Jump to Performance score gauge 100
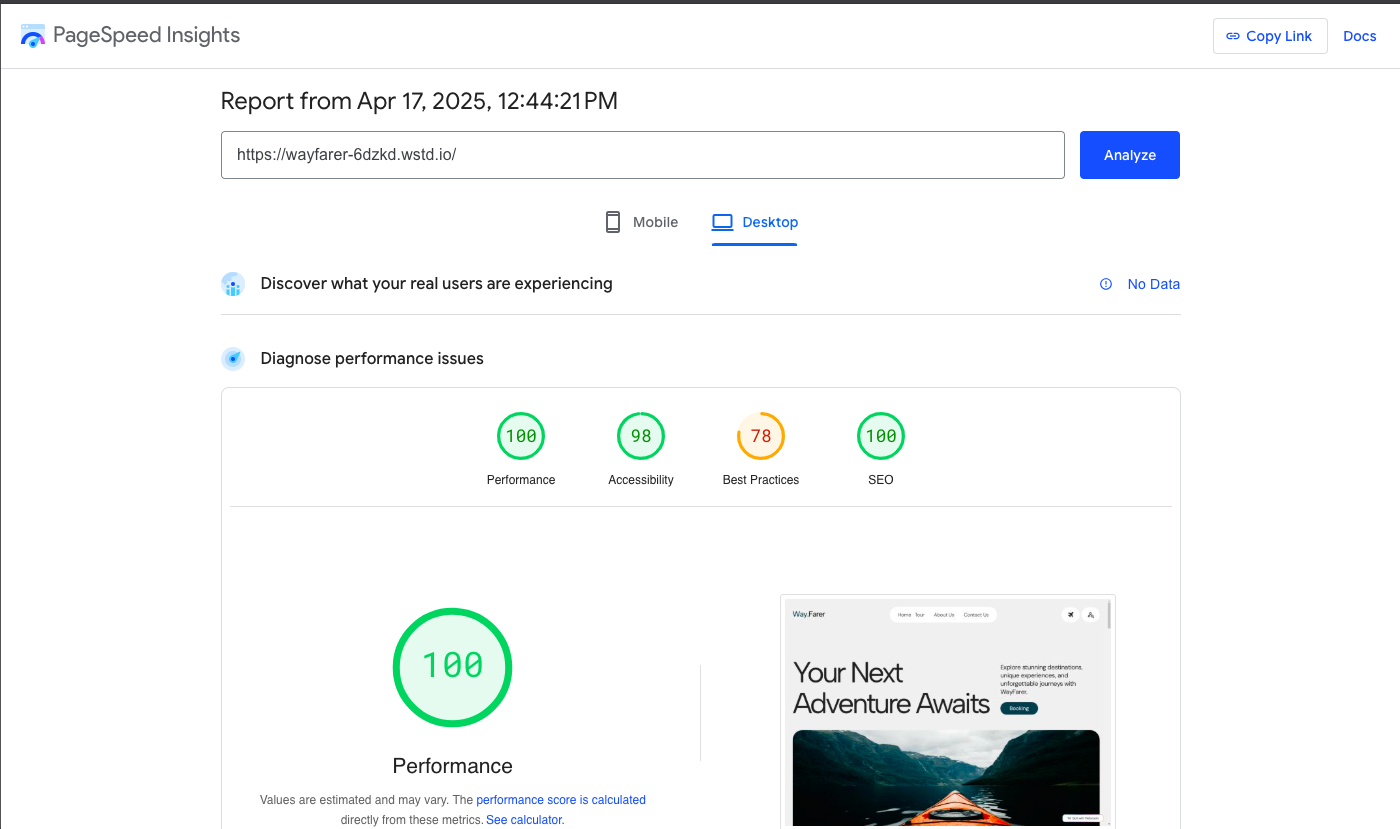Viewport: 1400px width, 829px height. [x=521, y=436]
